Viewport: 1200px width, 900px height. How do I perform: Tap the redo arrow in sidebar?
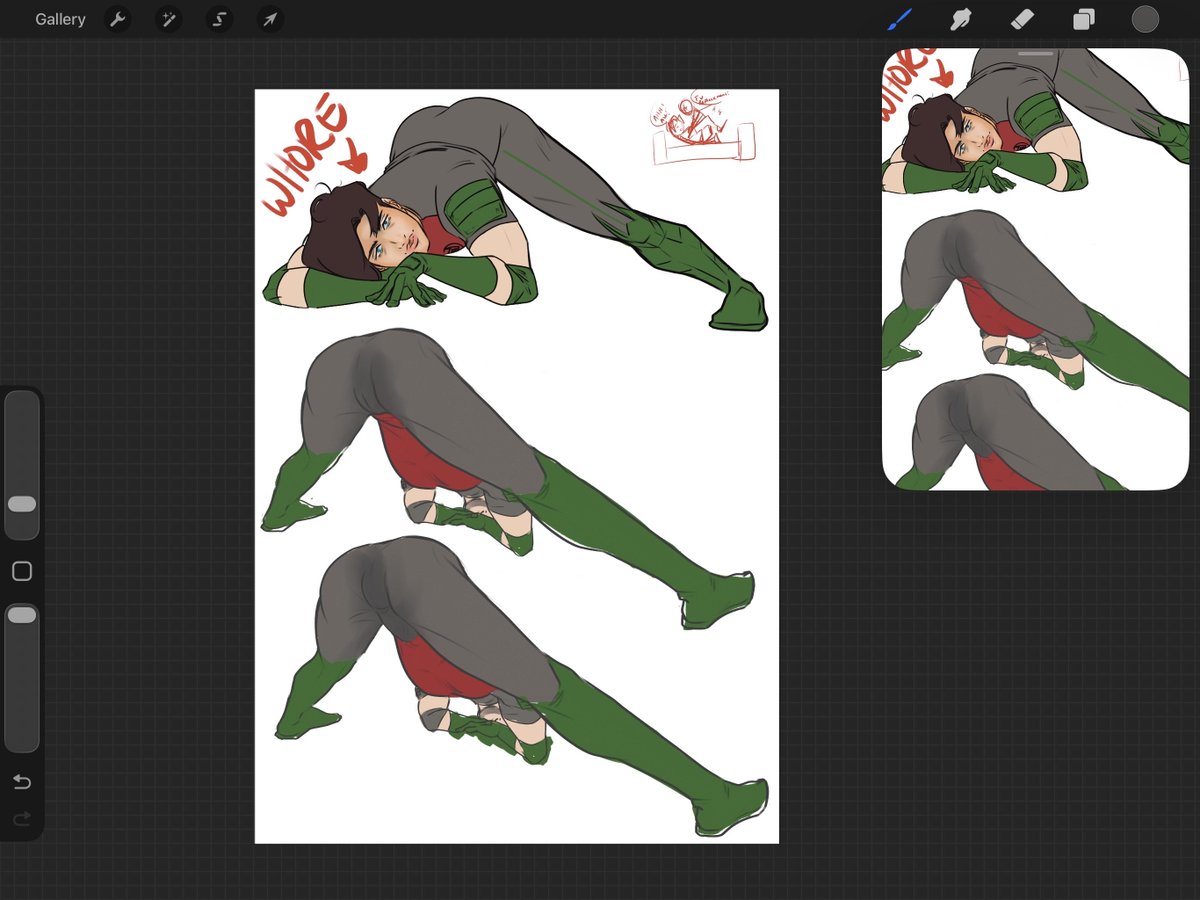22,820
